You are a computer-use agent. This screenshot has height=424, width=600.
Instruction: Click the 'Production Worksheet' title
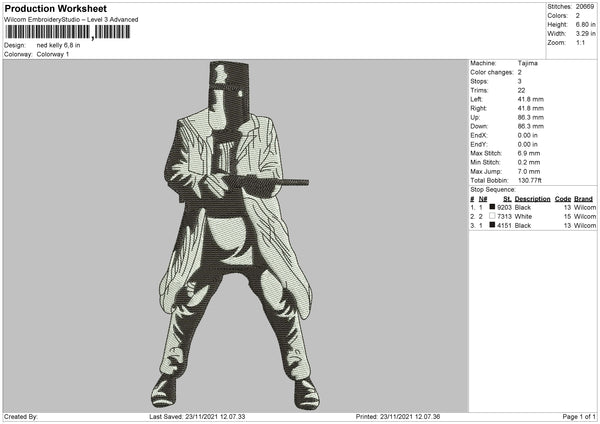tap(55, 8)
